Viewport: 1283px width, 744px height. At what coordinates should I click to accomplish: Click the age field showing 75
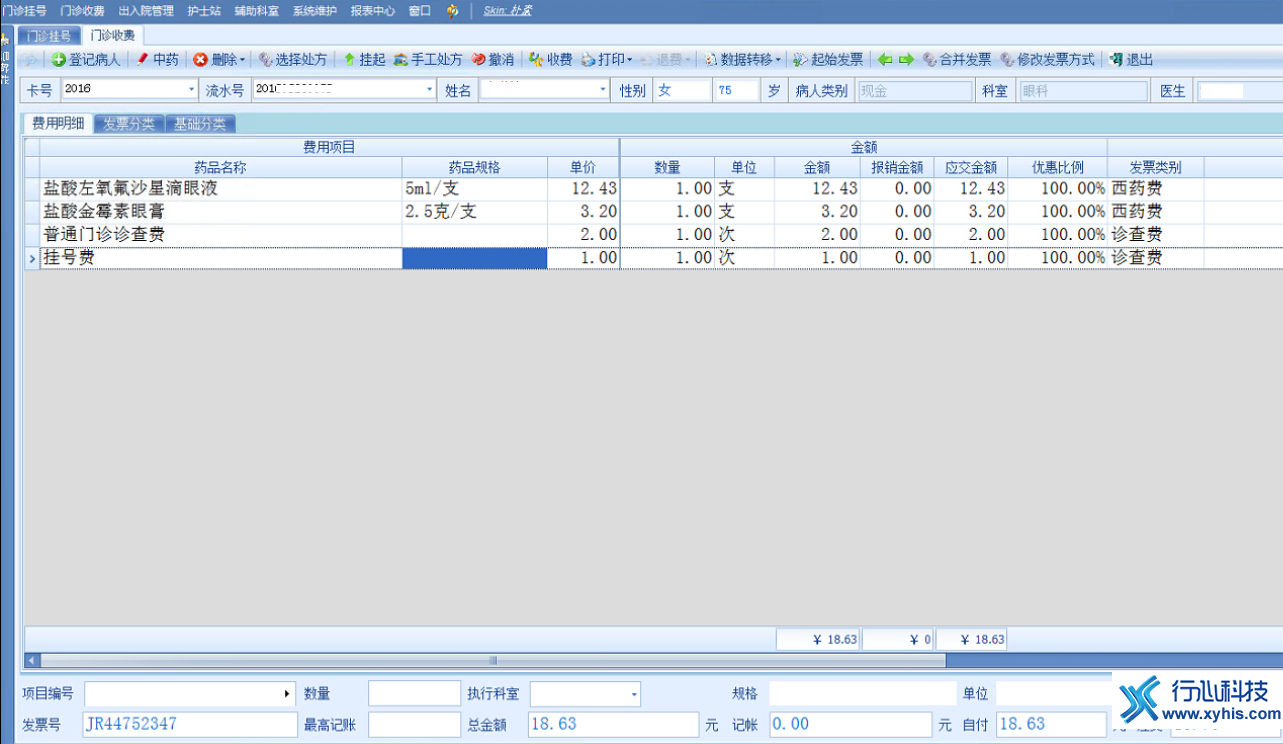coord(736,90)
